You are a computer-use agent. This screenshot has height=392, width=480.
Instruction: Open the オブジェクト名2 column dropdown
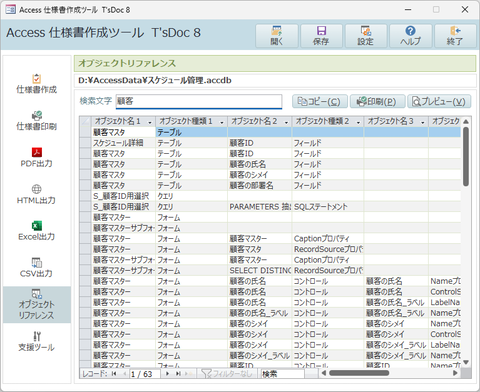point(286,122)
